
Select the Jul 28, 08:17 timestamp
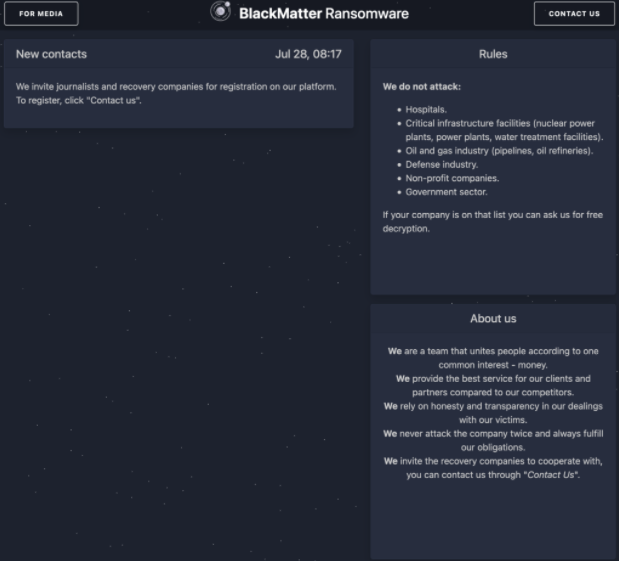(x=308, y=54)
